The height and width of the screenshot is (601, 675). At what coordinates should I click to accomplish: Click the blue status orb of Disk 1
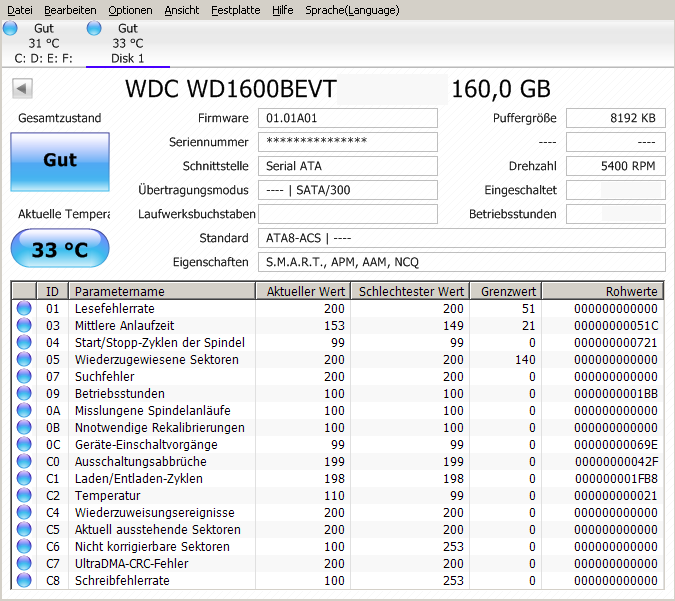94,28
